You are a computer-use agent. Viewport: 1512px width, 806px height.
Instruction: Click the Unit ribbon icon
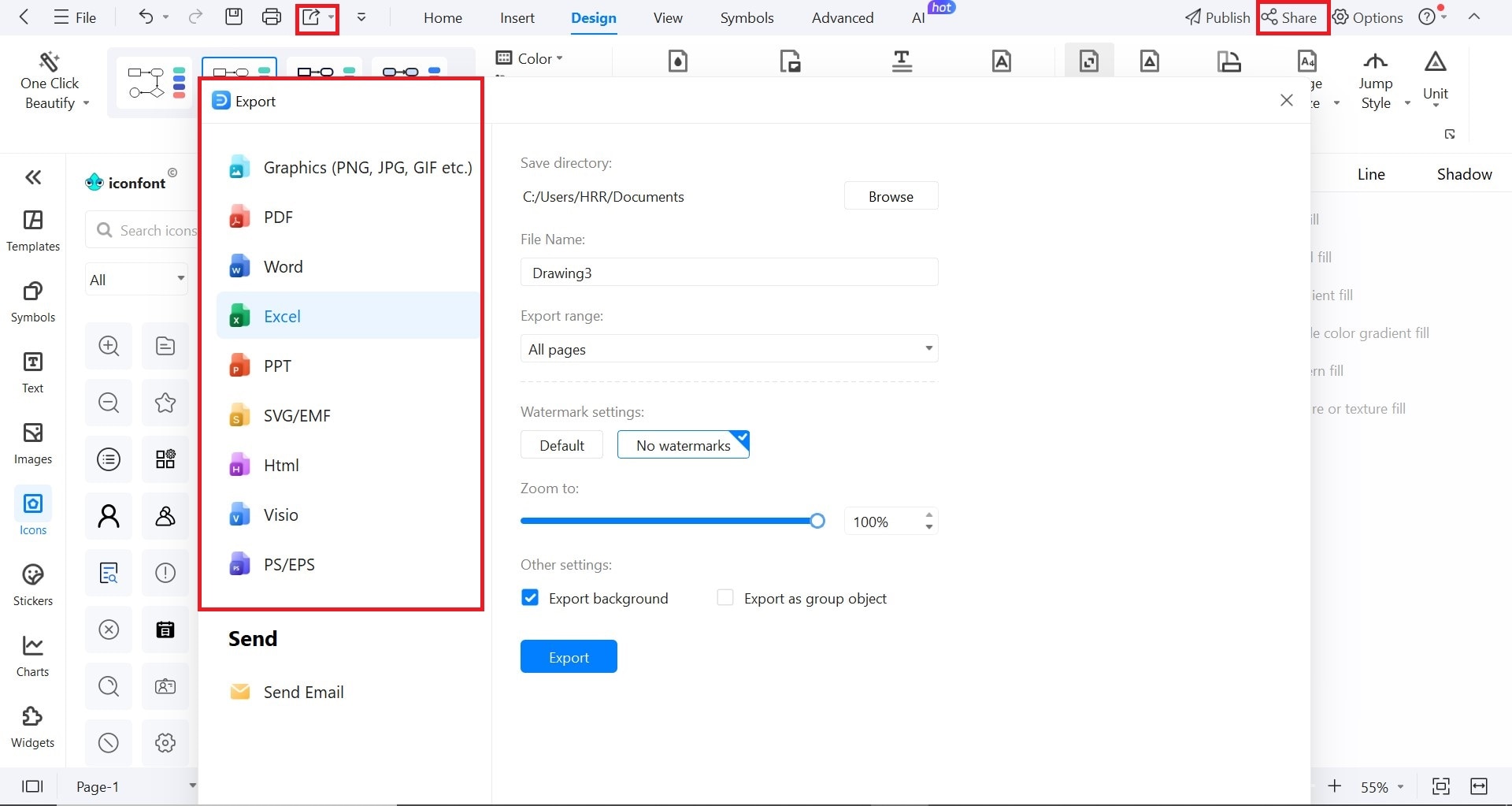point(1436,61)
